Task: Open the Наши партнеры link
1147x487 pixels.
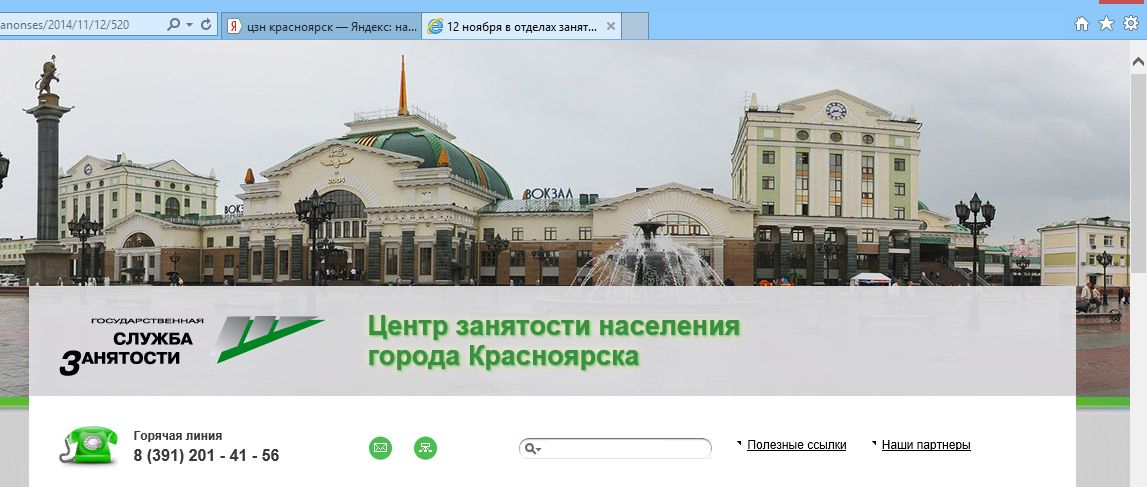Action: pyautogui.click(x=926, y=445)
